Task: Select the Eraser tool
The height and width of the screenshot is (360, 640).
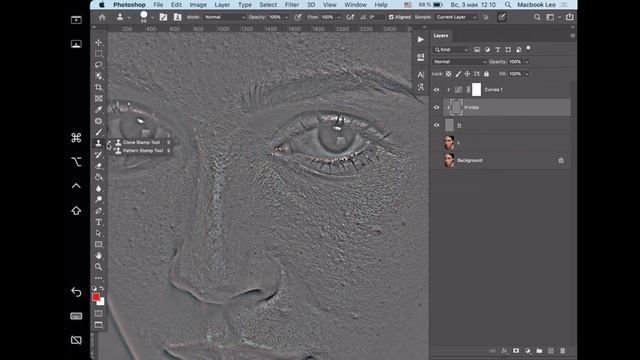Action: pos(98,166)
